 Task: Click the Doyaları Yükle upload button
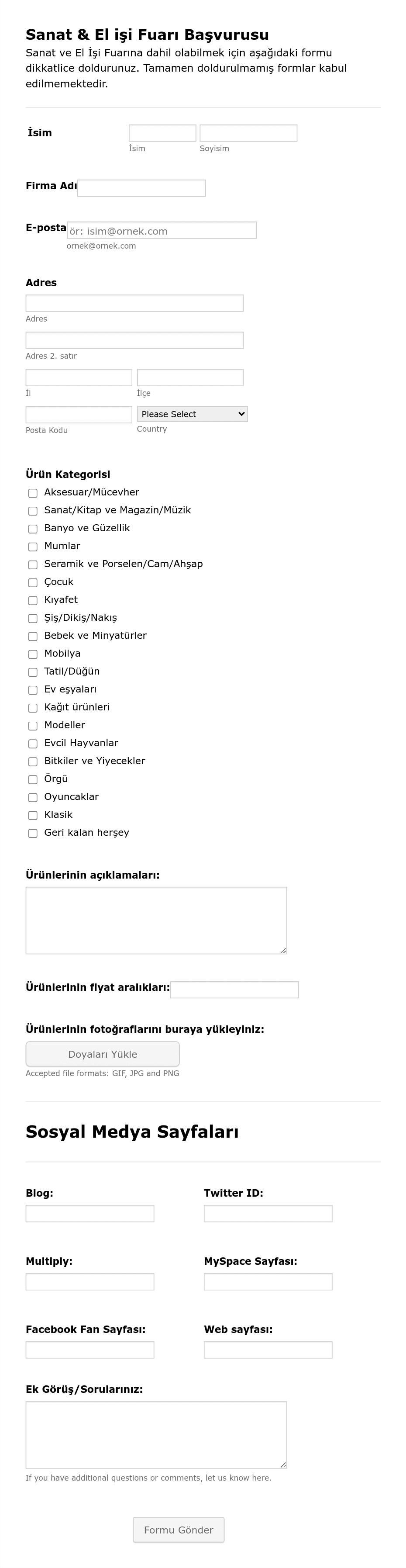103,1054
